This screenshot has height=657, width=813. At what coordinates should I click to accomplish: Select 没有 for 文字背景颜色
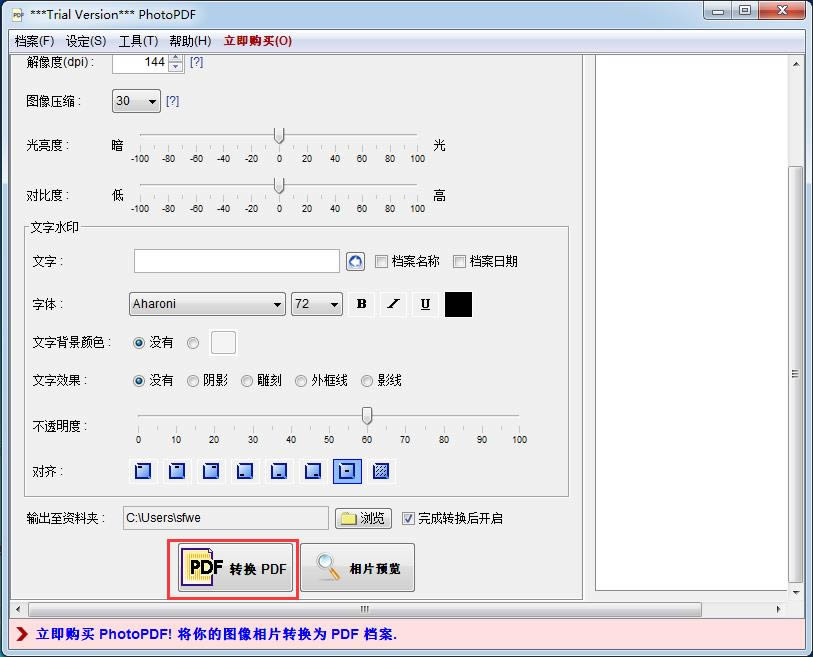coord(139,343)
